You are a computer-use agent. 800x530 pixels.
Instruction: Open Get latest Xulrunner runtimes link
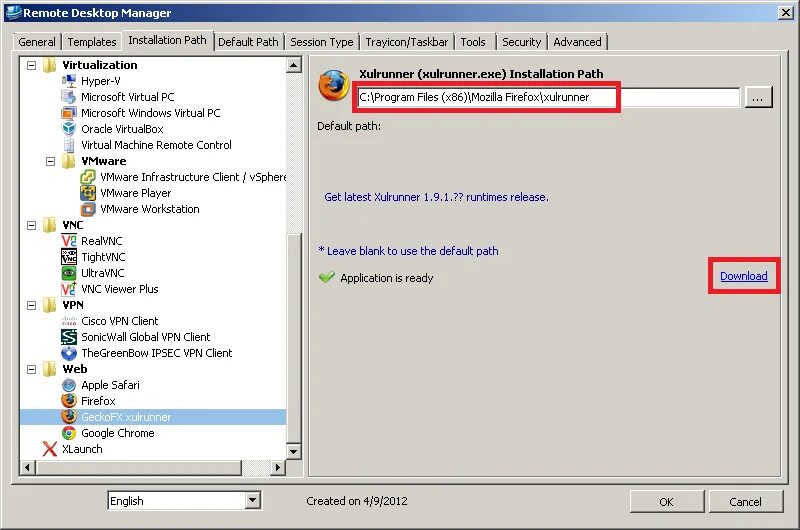(436, 197)
